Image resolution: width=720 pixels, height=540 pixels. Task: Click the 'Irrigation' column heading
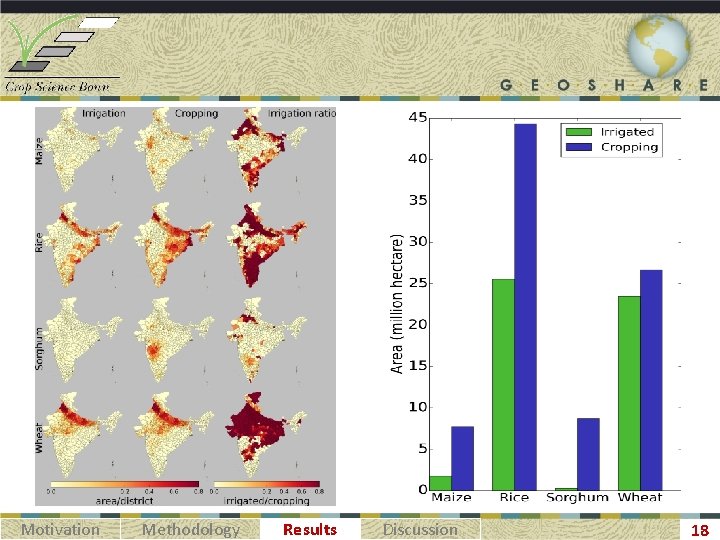point(104,113)
